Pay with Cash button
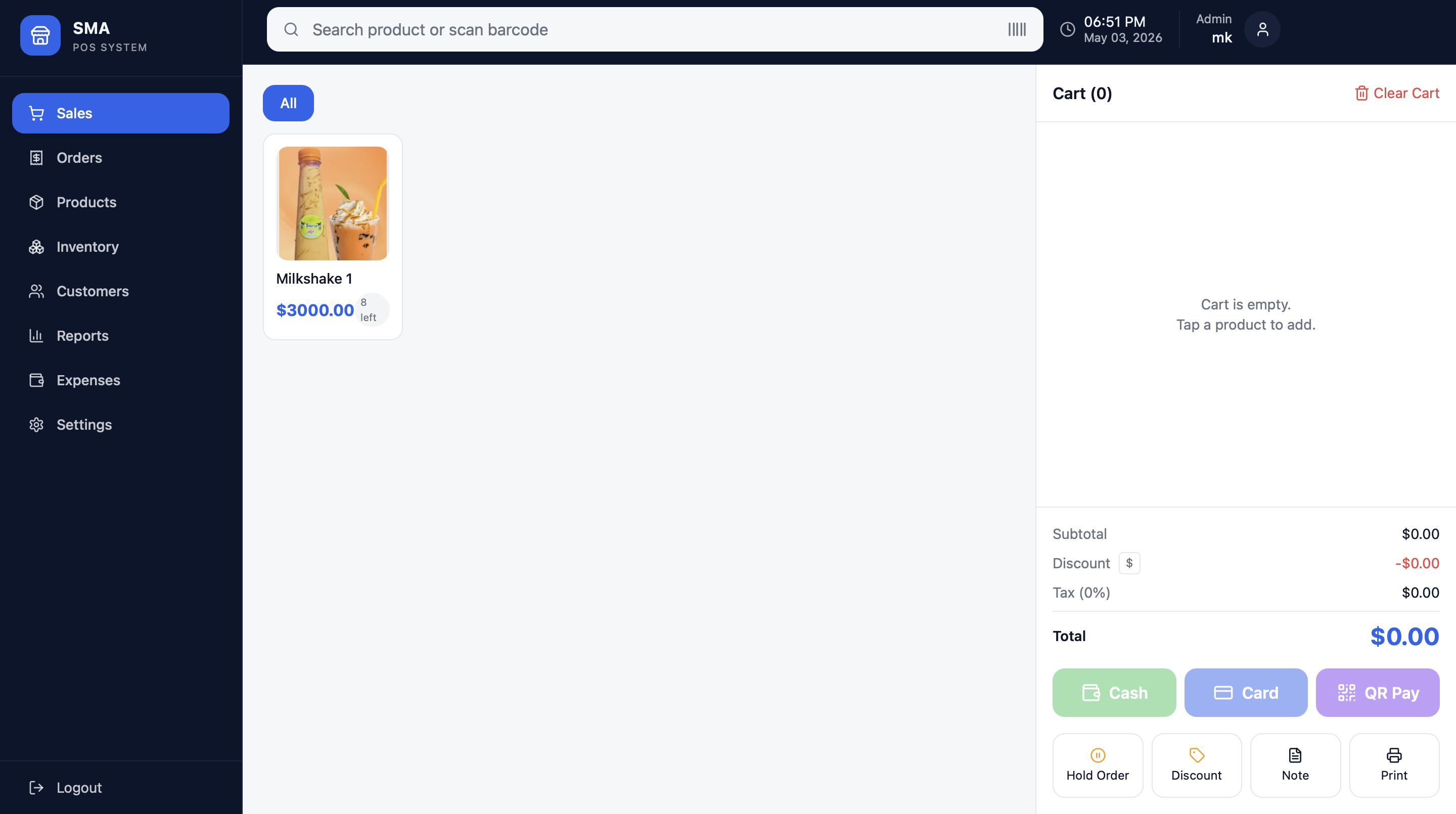Screen dimensions: 1456x814 click(x=1114, y=693)
